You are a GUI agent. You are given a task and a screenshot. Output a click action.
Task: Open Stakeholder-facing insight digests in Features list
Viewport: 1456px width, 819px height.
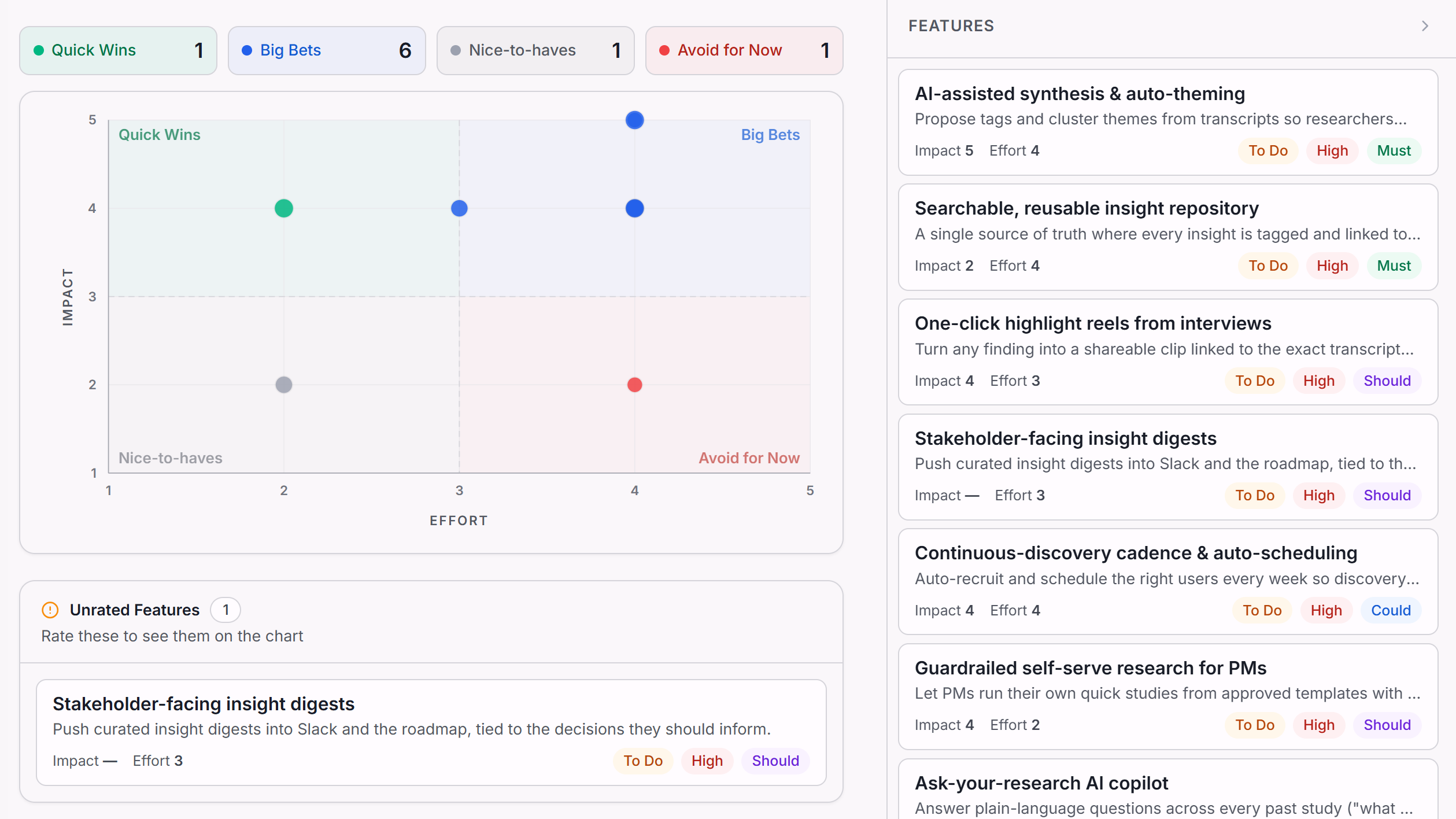click(1168, 467)
